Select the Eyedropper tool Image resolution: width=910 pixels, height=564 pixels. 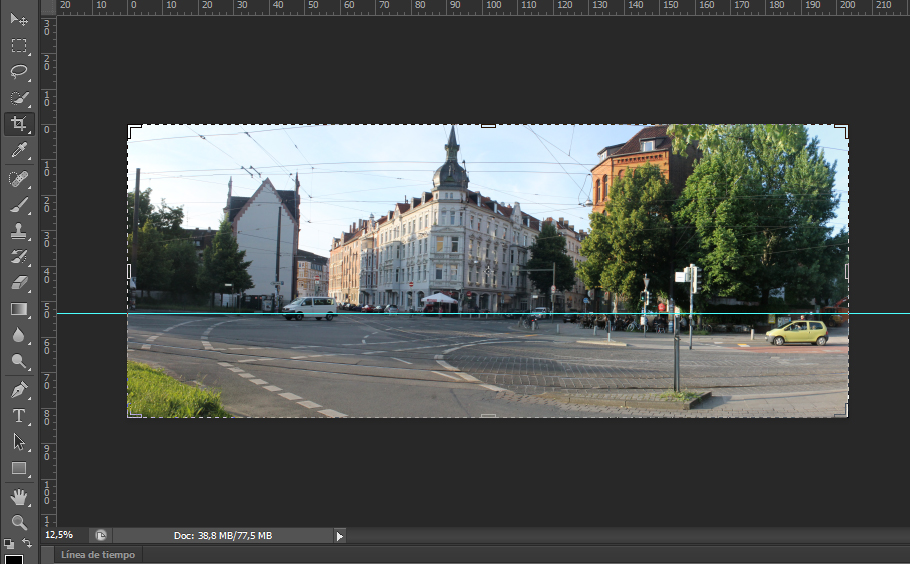click(19, 150)
